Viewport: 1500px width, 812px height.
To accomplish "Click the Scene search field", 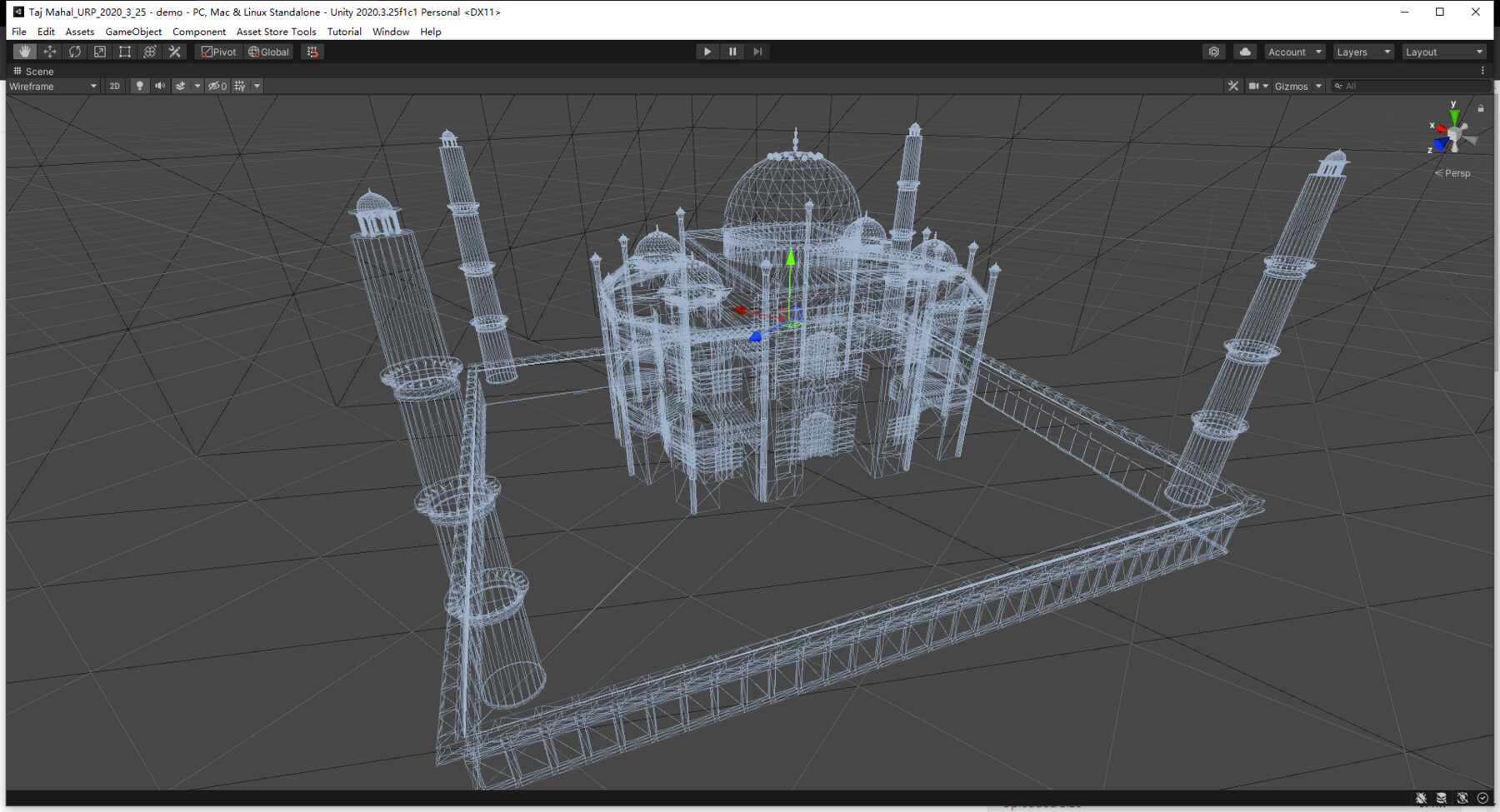I will tap(1410, 86).
